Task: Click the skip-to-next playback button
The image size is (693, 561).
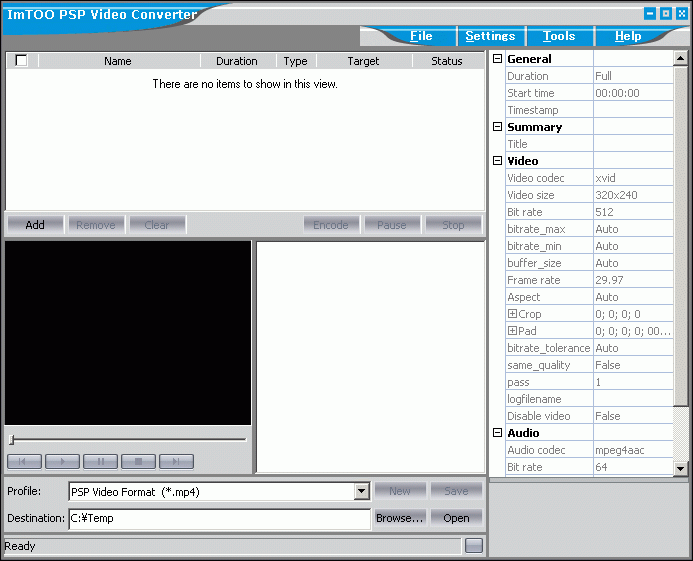Action: pyautogui.click(x=176, y=461)
